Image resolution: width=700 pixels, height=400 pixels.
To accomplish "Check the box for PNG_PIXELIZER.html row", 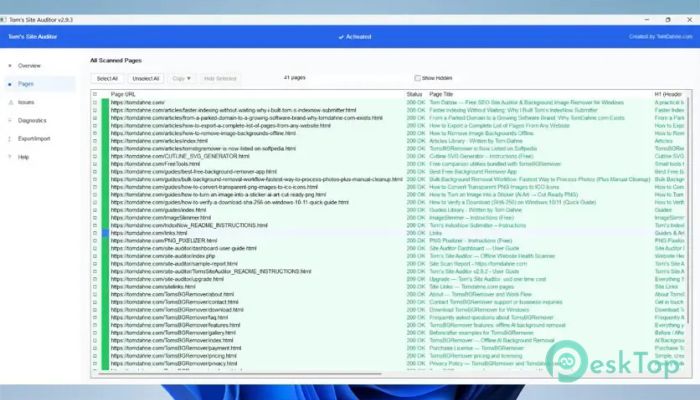I will point(95,241).
